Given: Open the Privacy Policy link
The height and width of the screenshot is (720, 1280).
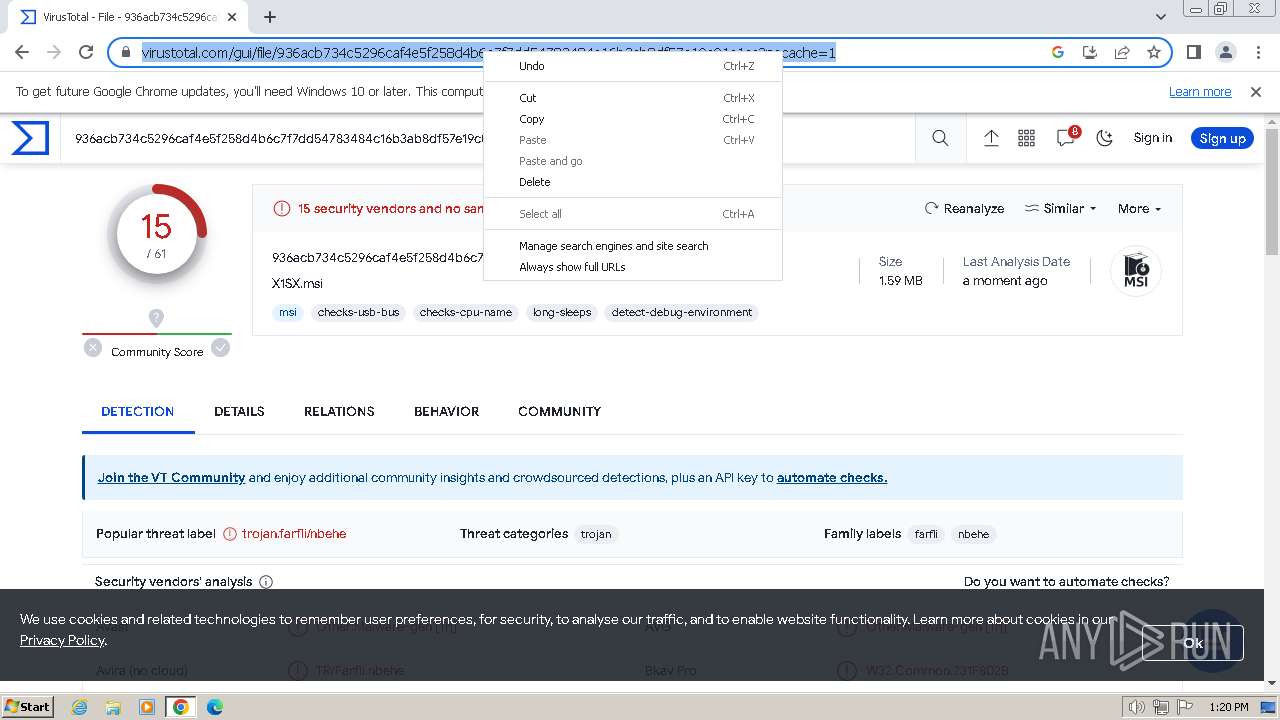Looking at the screenshot, I should (x=62, y=640).
